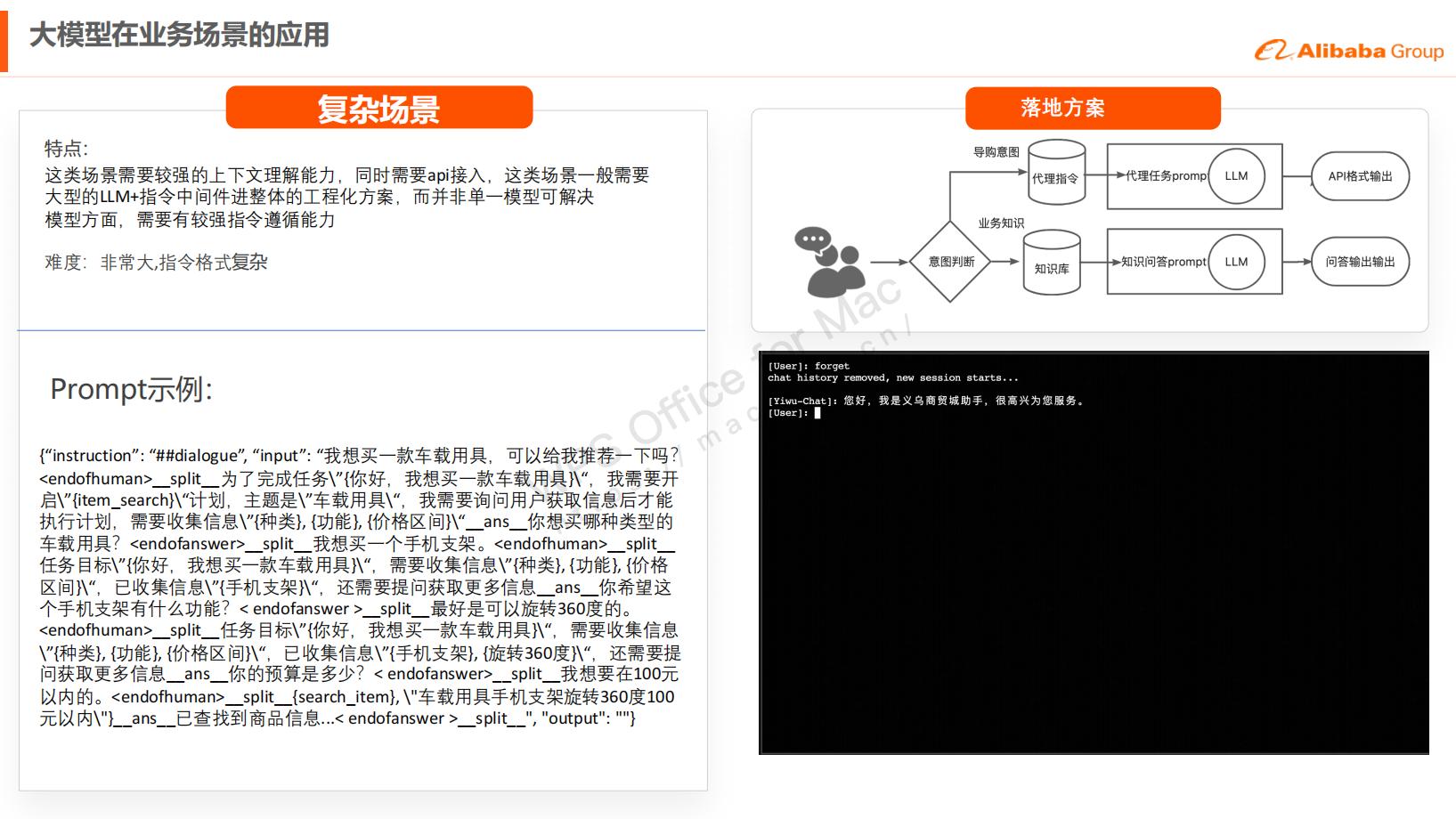Click LLM circle beside 代理任务prompt
This screenshot has height=819, width=1456.
pos(1236,176)
